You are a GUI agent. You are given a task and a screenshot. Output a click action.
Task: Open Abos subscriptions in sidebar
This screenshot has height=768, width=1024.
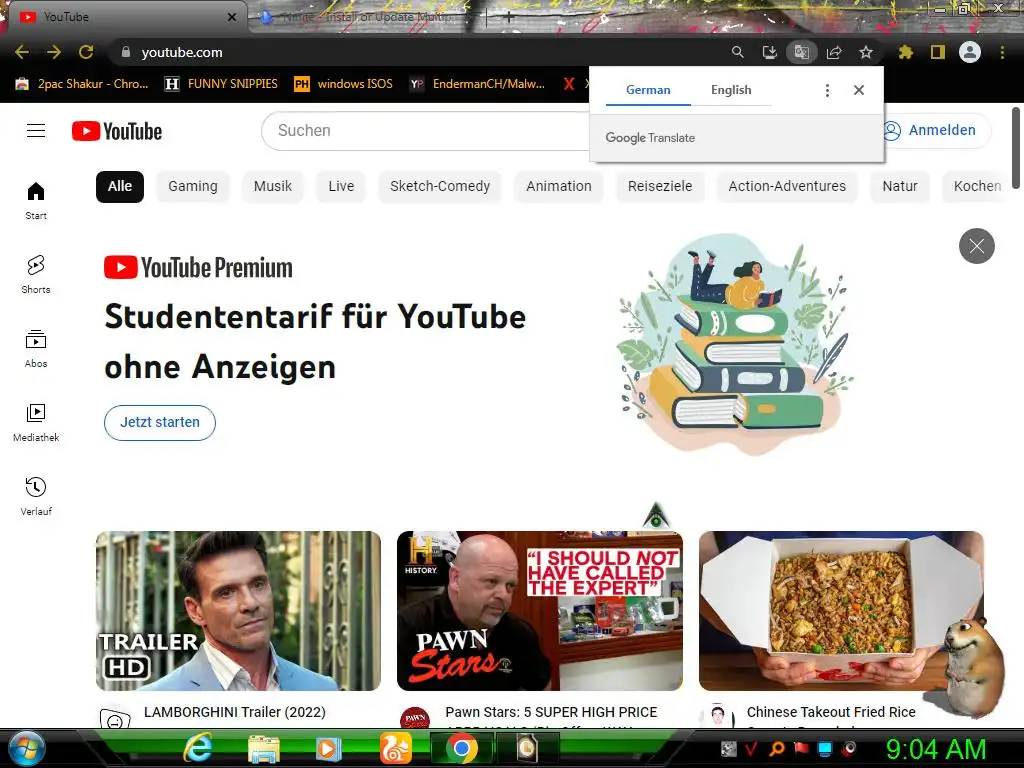(36, 349)
